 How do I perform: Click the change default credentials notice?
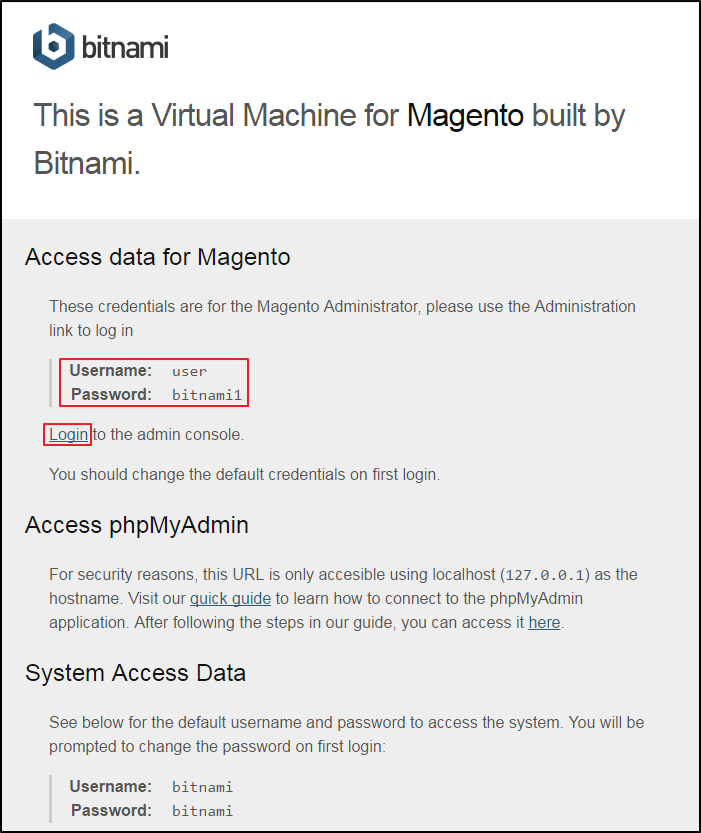coord(245,474)
